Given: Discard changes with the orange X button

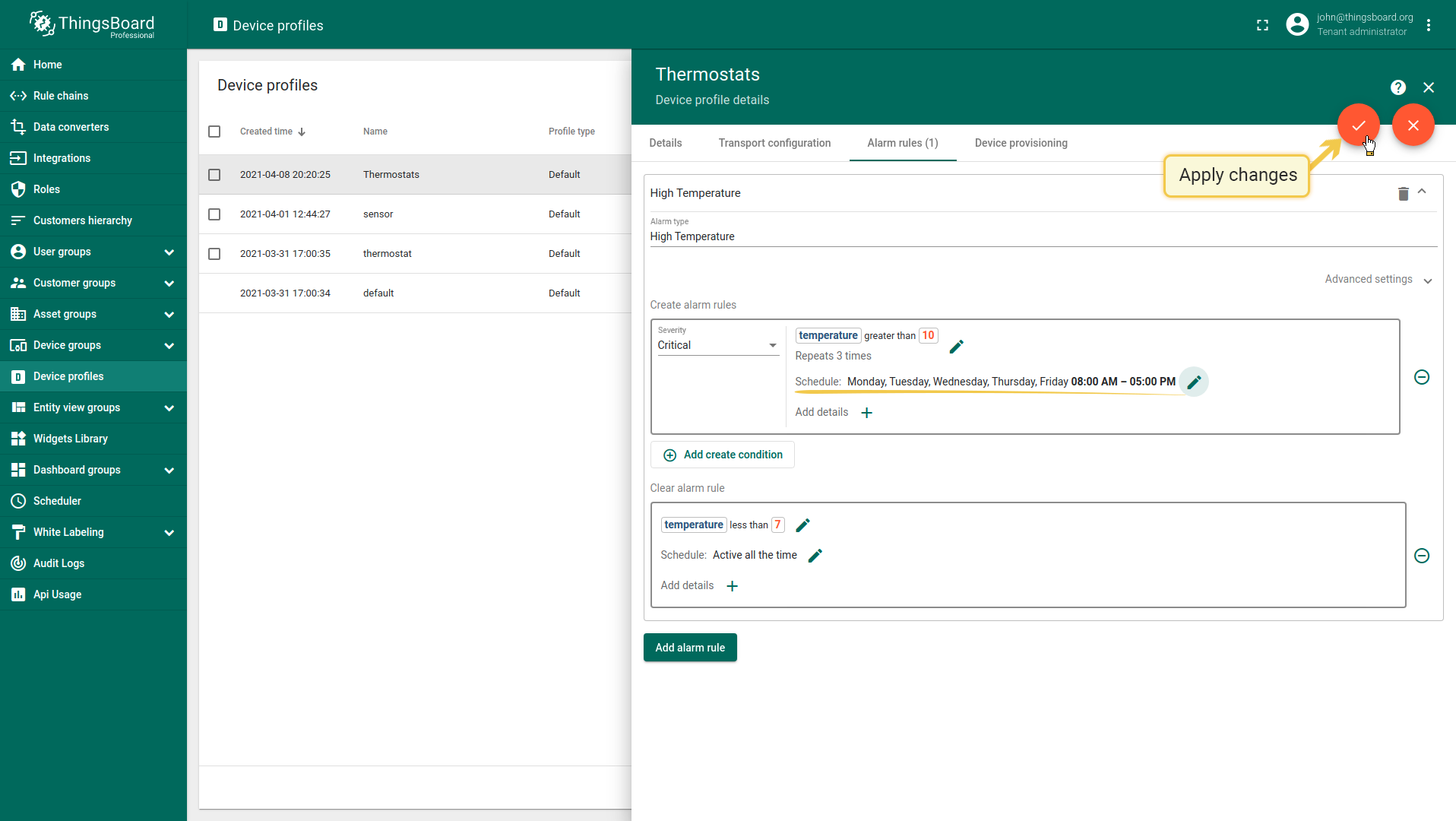Looking at the screenshot, I should tap(1413, 125).
